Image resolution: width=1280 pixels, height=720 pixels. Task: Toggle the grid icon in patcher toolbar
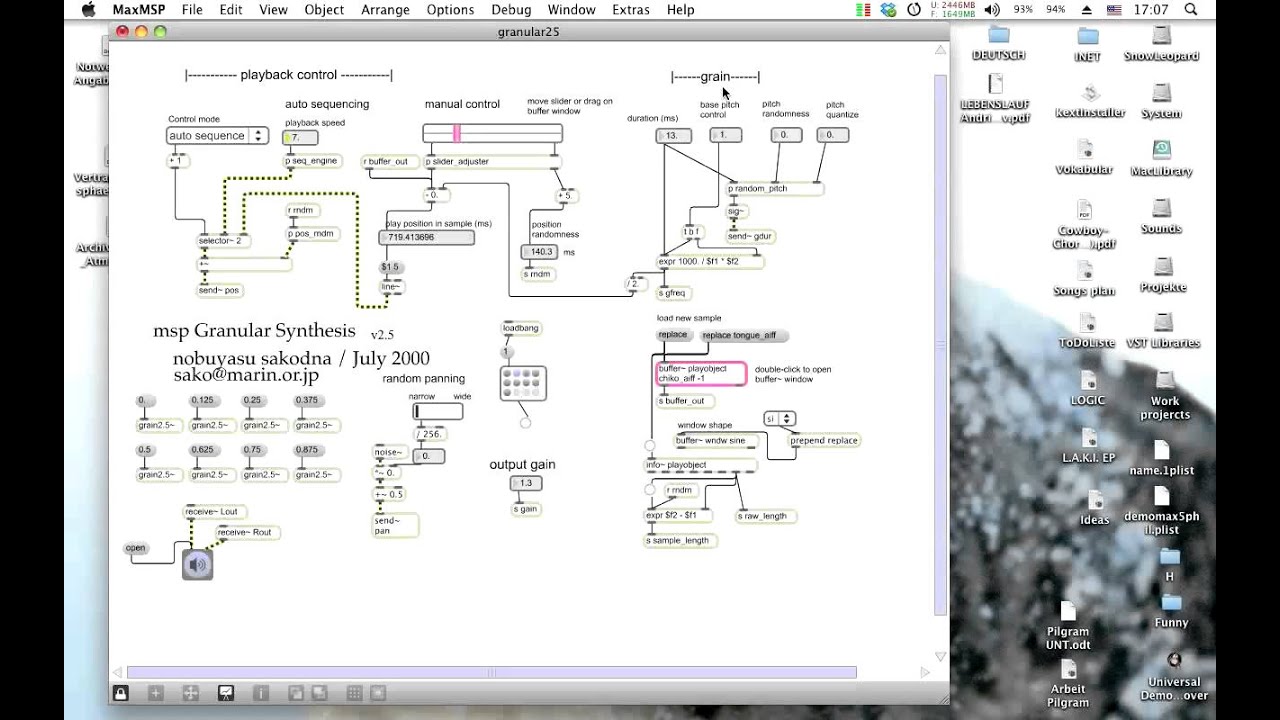(354, 692)
